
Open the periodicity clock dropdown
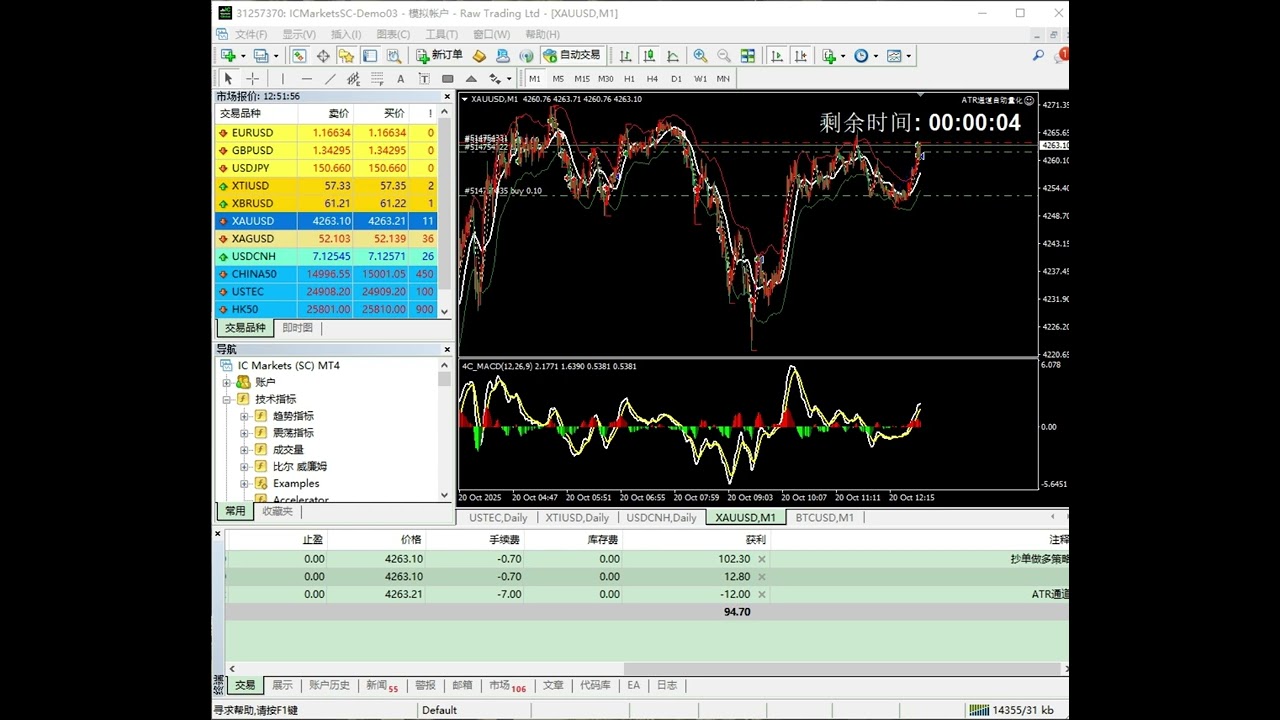coord(866,56)
